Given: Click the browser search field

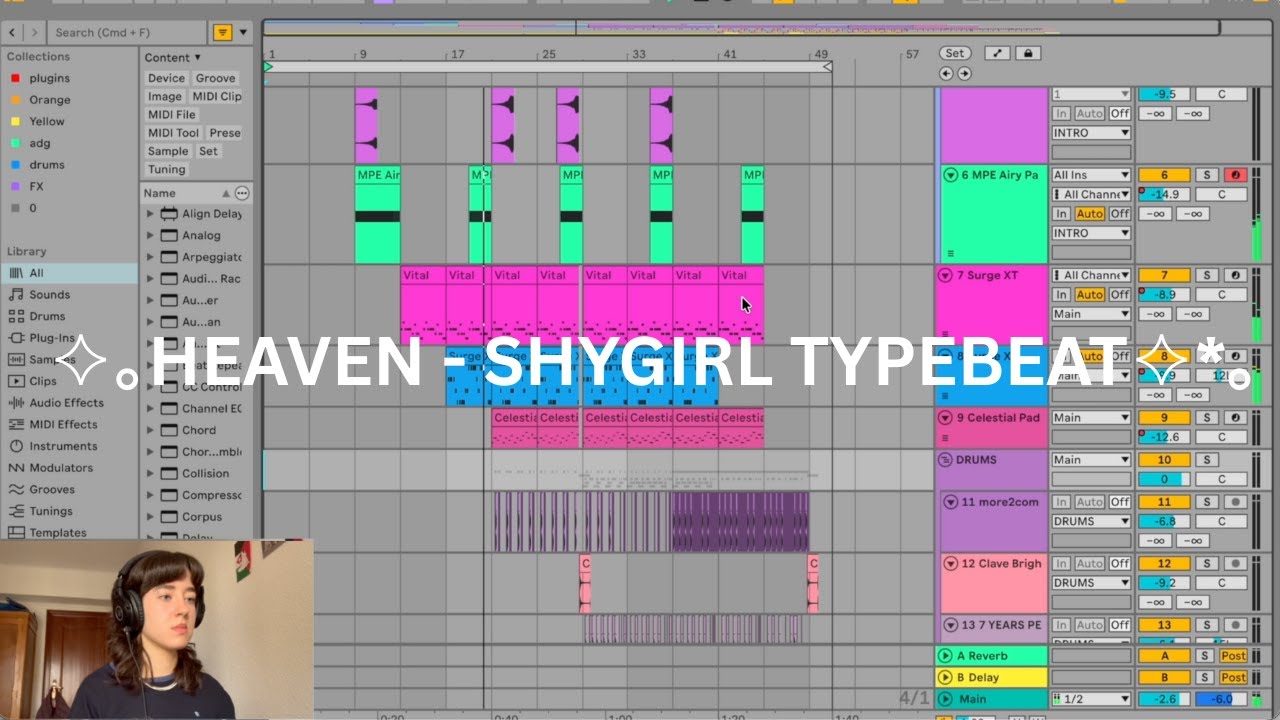Looking at the screenshot, I should 128,33.
